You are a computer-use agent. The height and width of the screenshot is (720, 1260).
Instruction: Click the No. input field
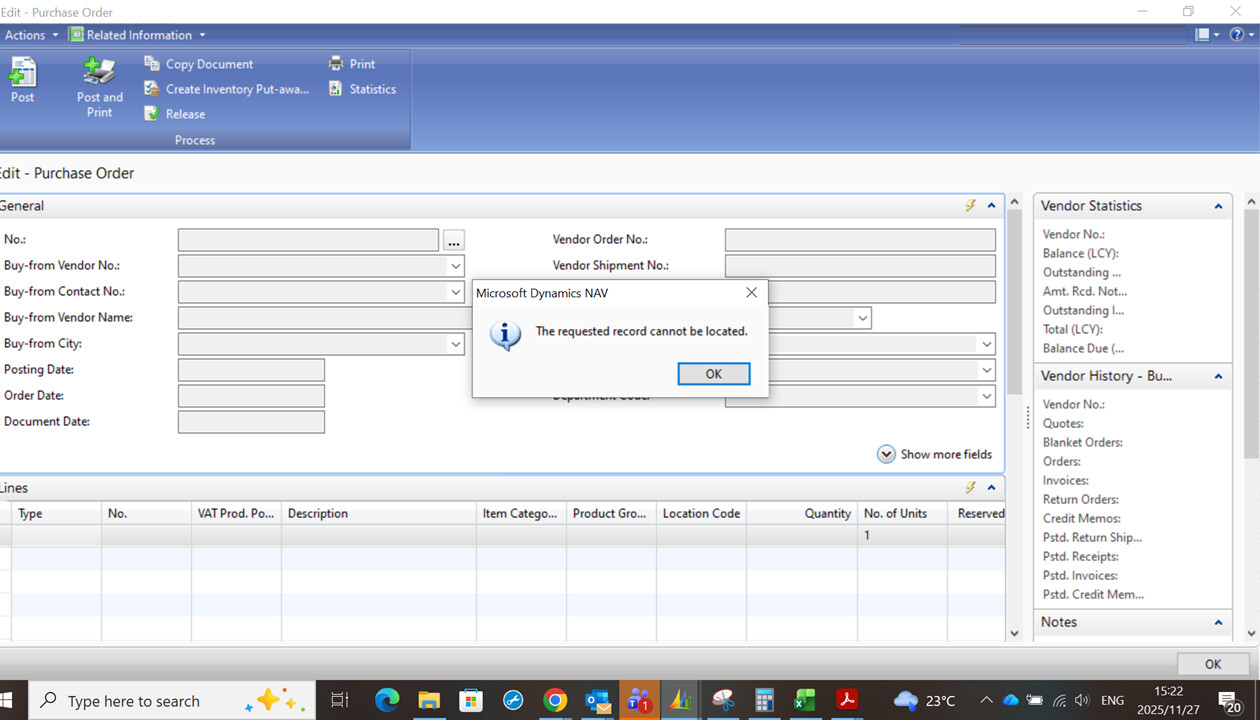point(308,240)
